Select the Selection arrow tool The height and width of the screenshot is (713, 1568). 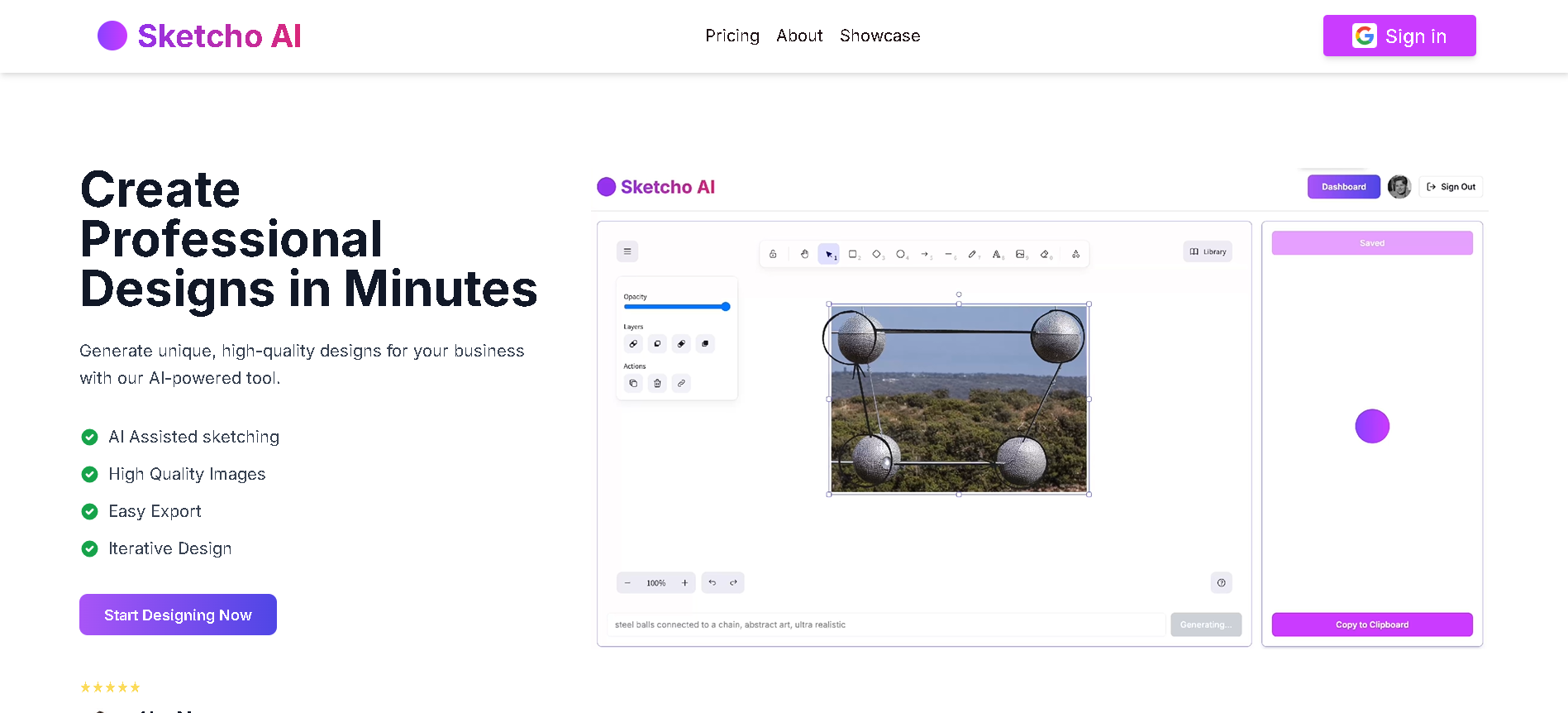(828, 254)
